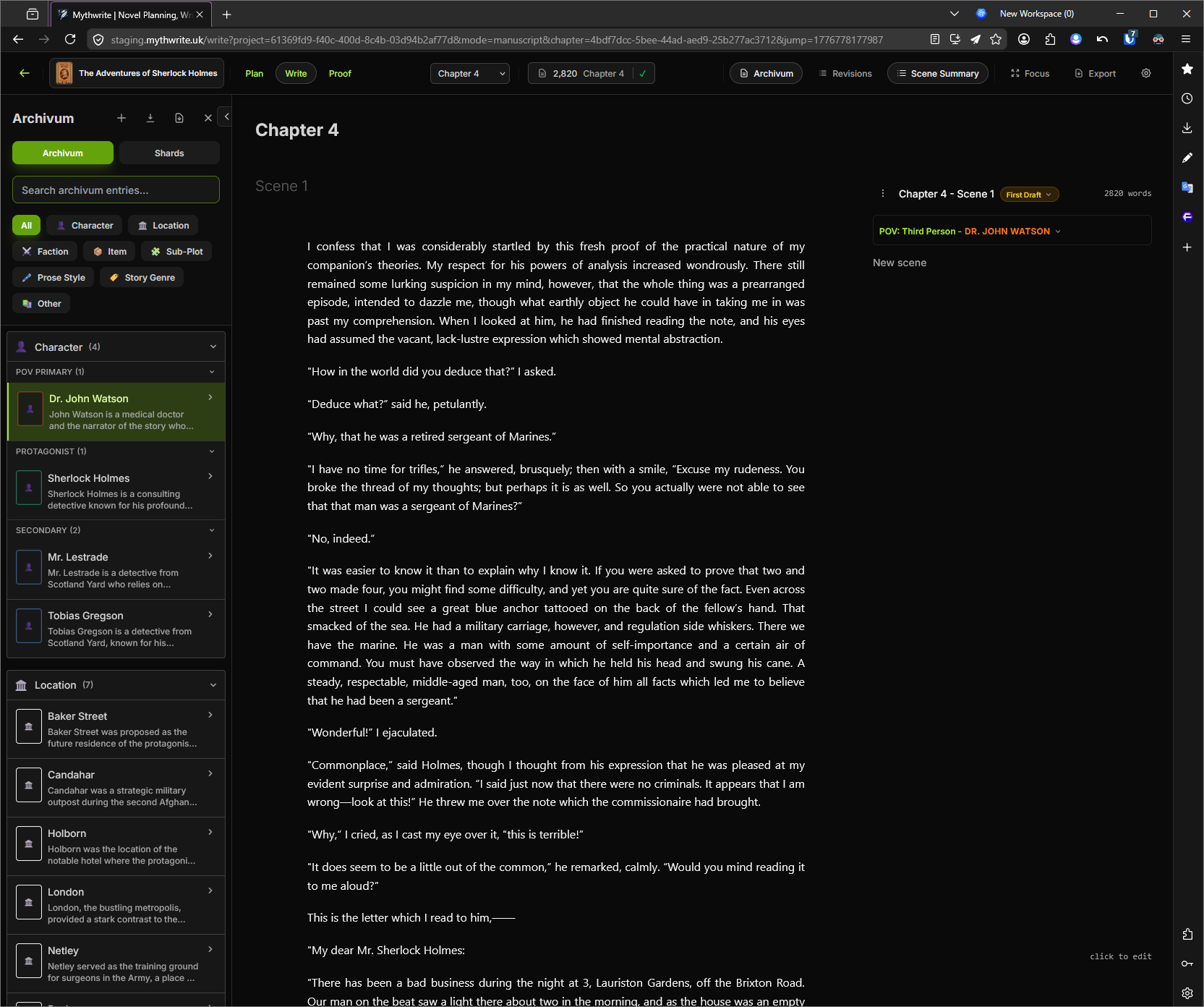The height and width of the screenshot is (1007, 1204).
Task: Click the Archivum document export icon
Action: coord(179,118)
